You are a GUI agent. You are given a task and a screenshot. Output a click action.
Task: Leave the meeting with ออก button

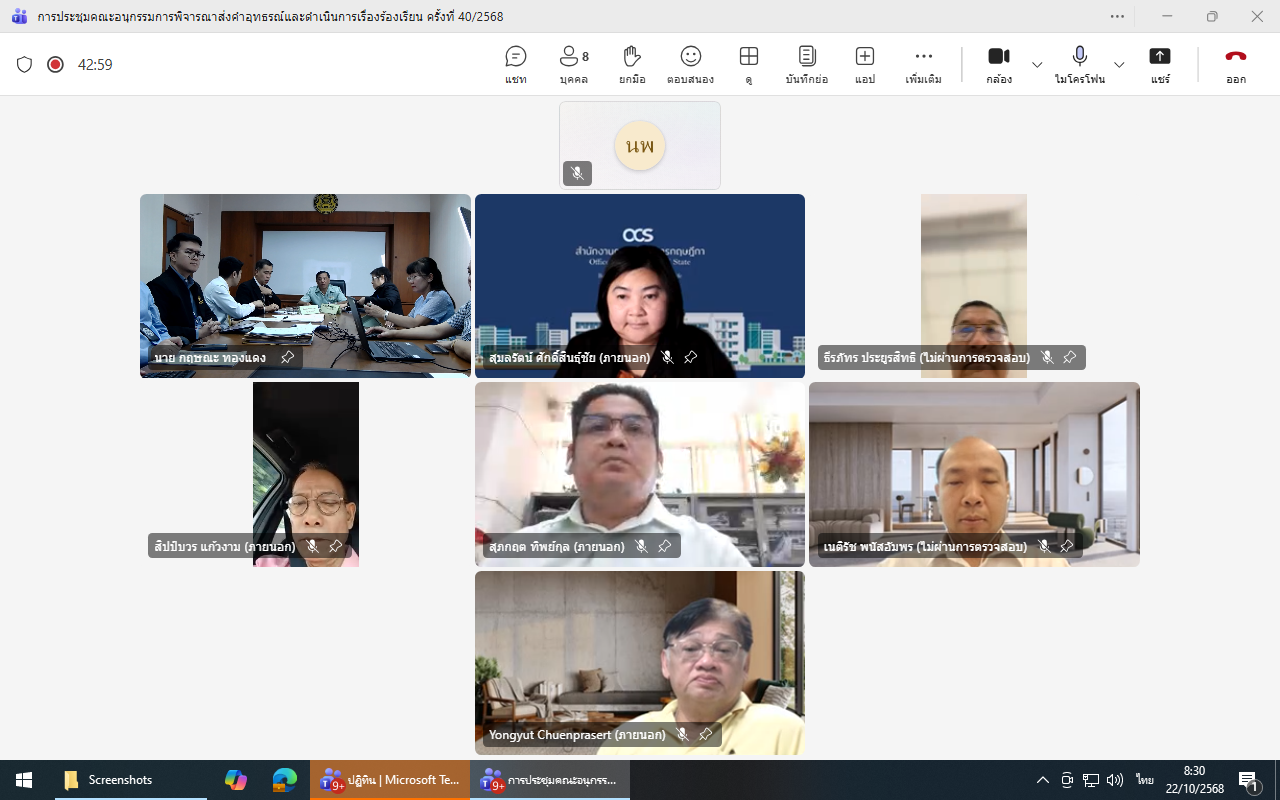click(x=1236, y=65)
